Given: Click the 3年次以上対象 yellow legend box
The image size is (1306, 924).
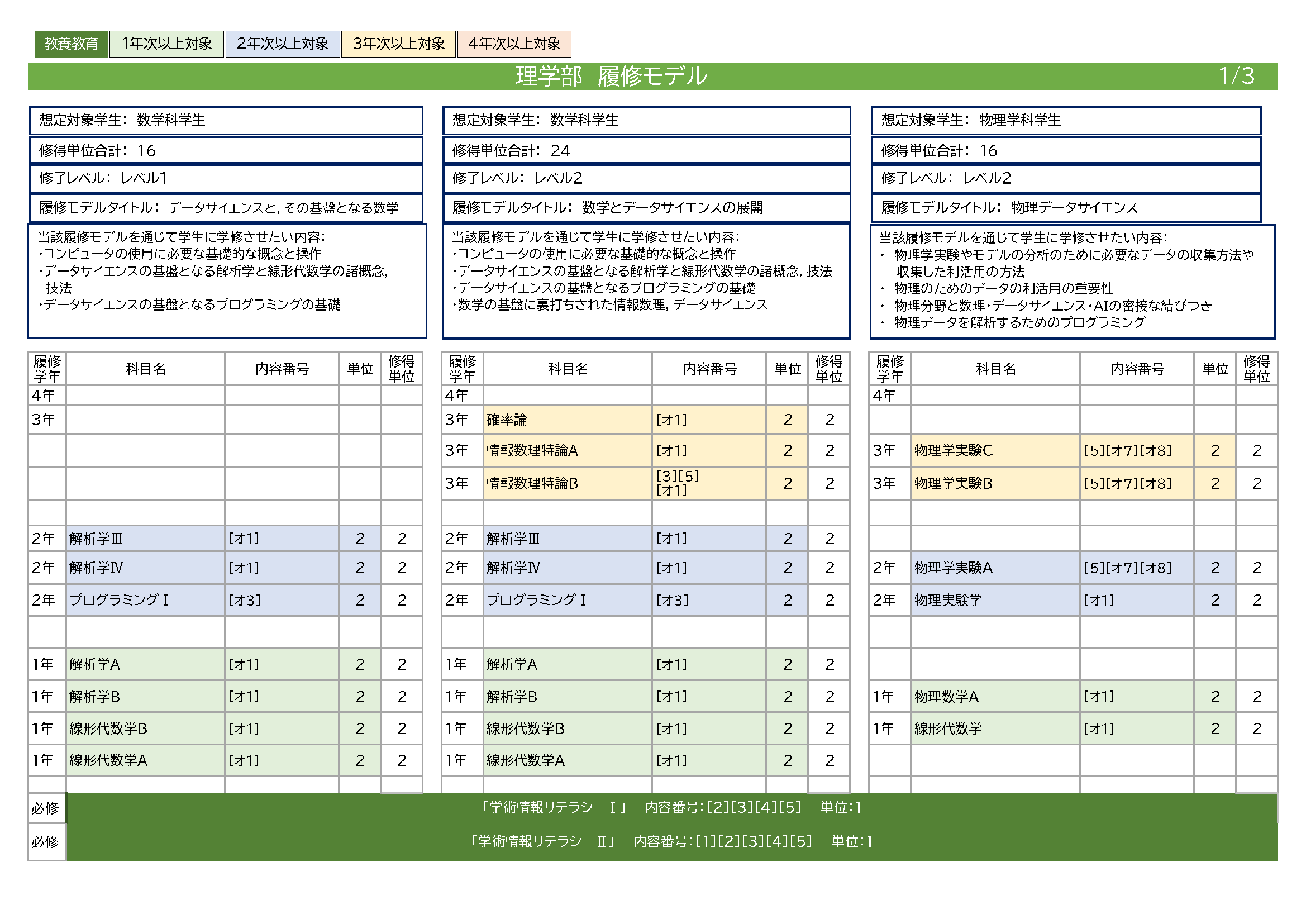Looking at the screenshot, I should tap(398, 44).
